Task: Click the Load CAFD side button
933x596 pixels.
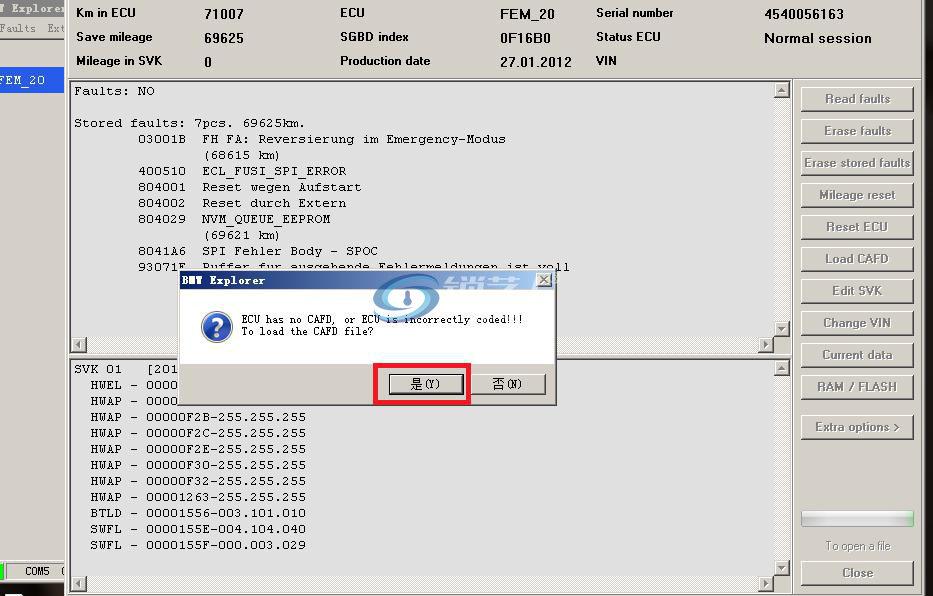Action: tap(857, 259)
